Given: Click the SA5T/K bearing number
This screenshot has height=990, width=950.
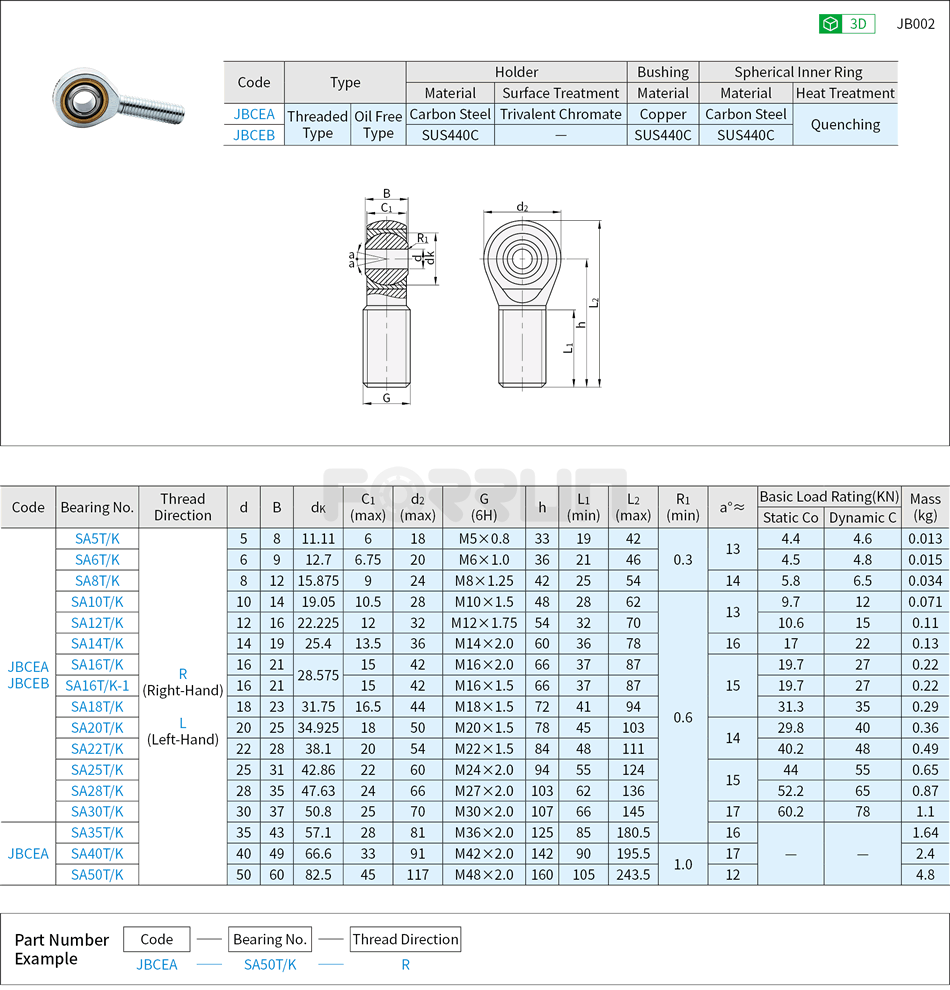Looking at the screenshot, I should point(97,539).
